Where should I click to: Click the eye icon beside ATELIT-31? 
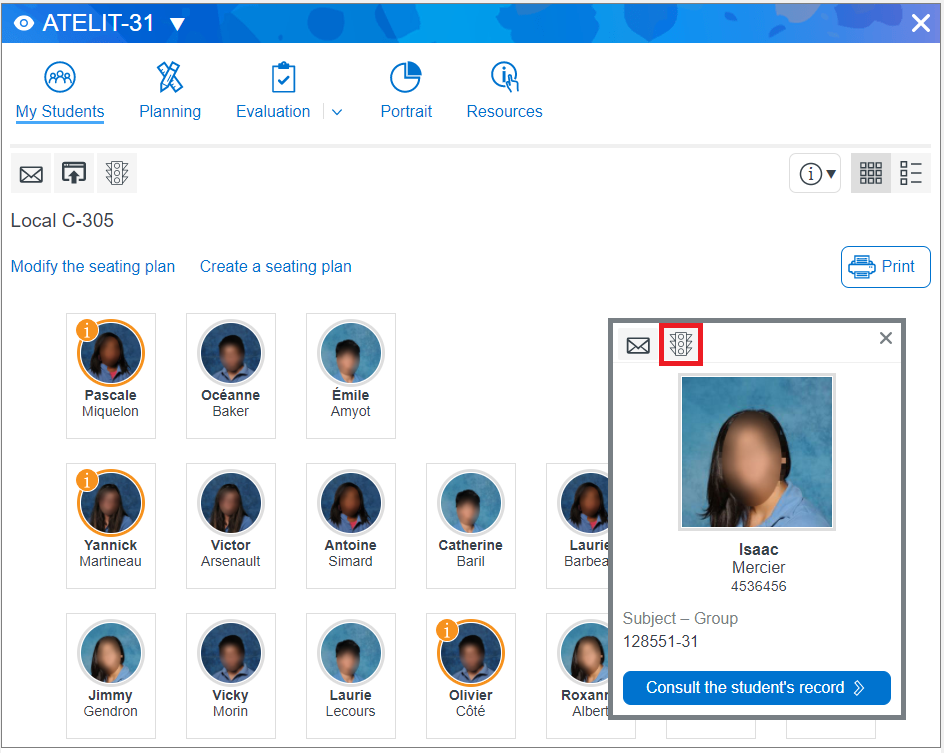tap(23, 22)
